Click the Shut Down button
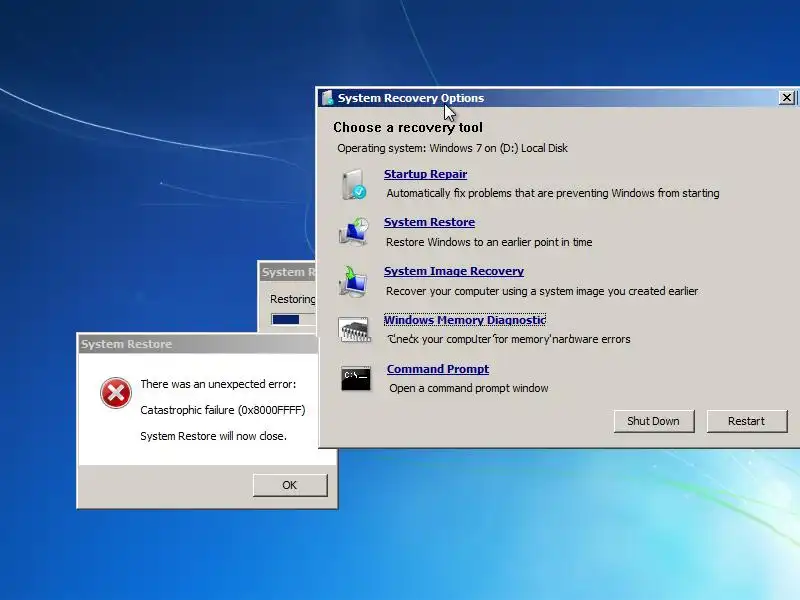The image size is (800, 600). pyautogui.click(x=654, y=421)
